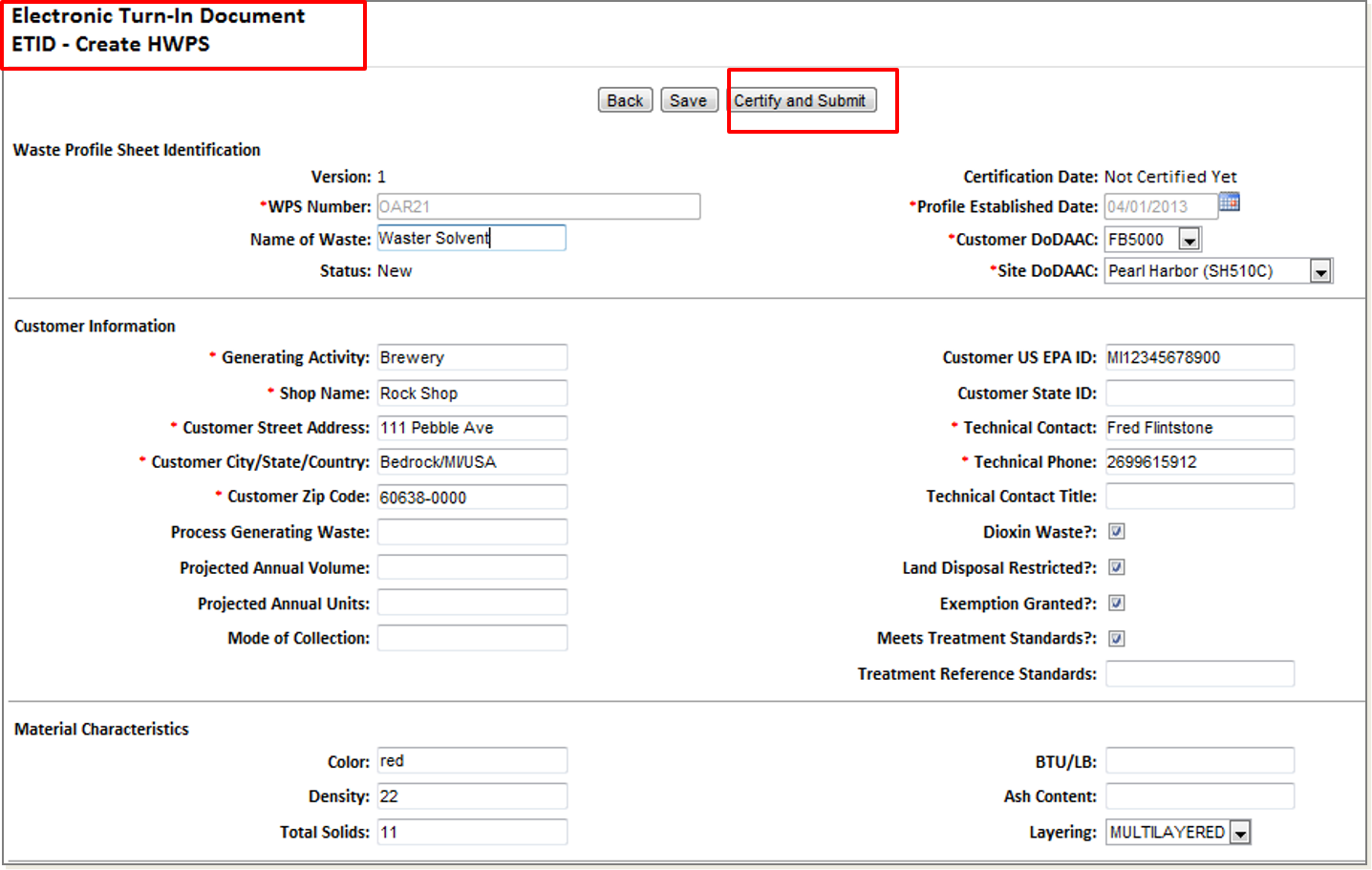
Task: Click the Process Generating Waste field
Action: (x=472, y=532)
